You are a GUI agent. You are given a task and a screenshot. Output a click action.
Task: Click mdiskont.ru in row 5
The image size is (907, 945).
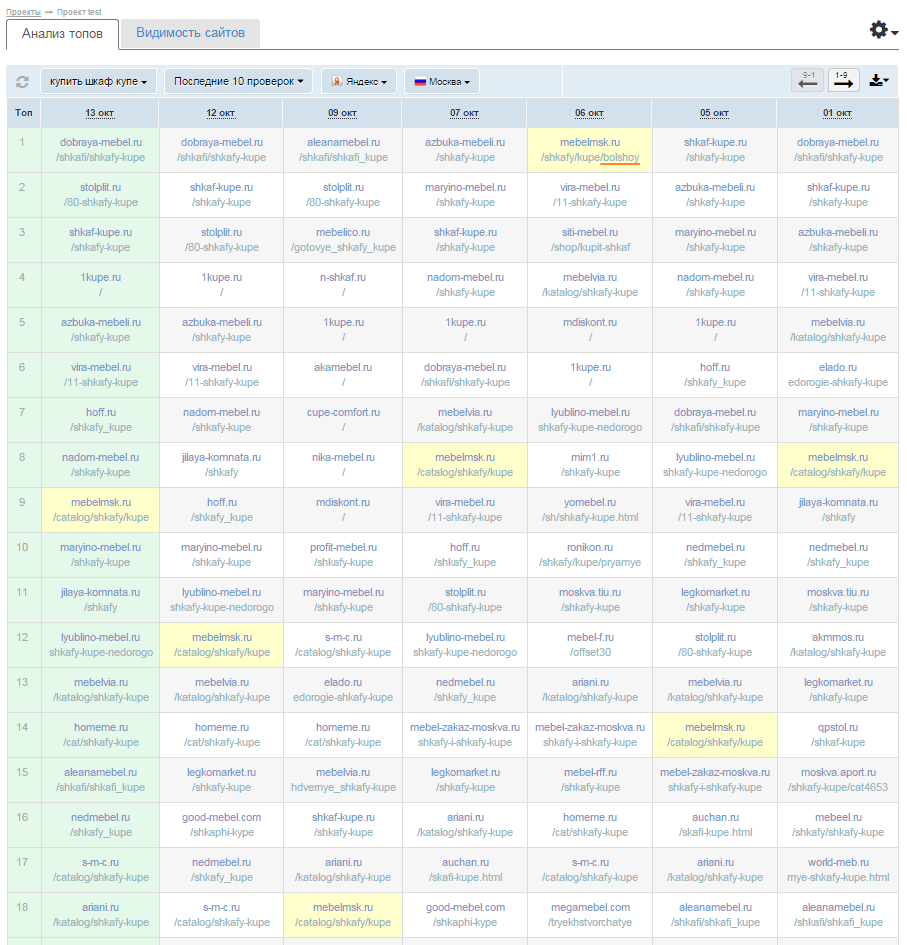point(590,322)
